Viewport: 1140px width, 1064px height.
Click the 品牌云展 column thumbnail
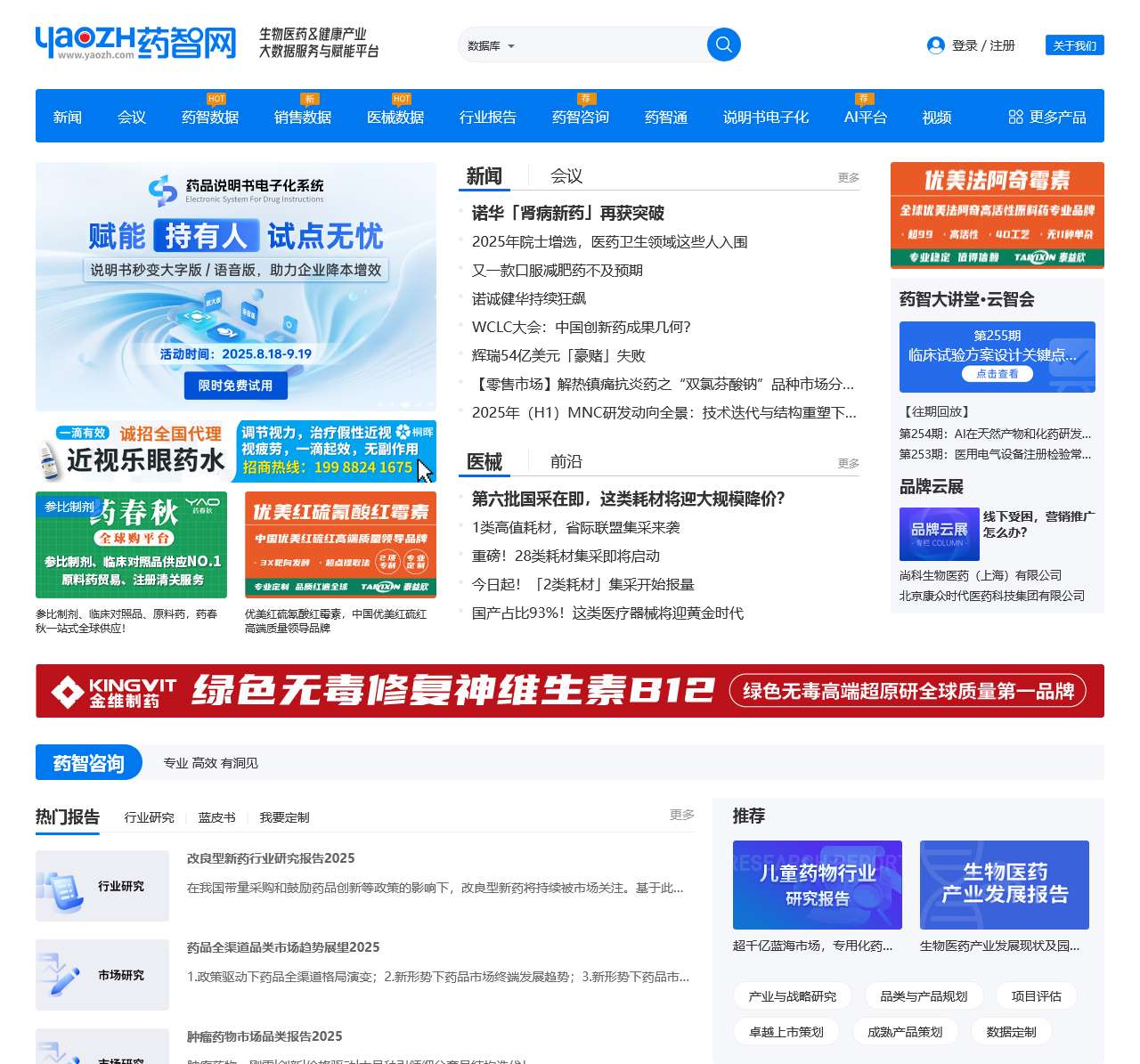pos(939,533)
